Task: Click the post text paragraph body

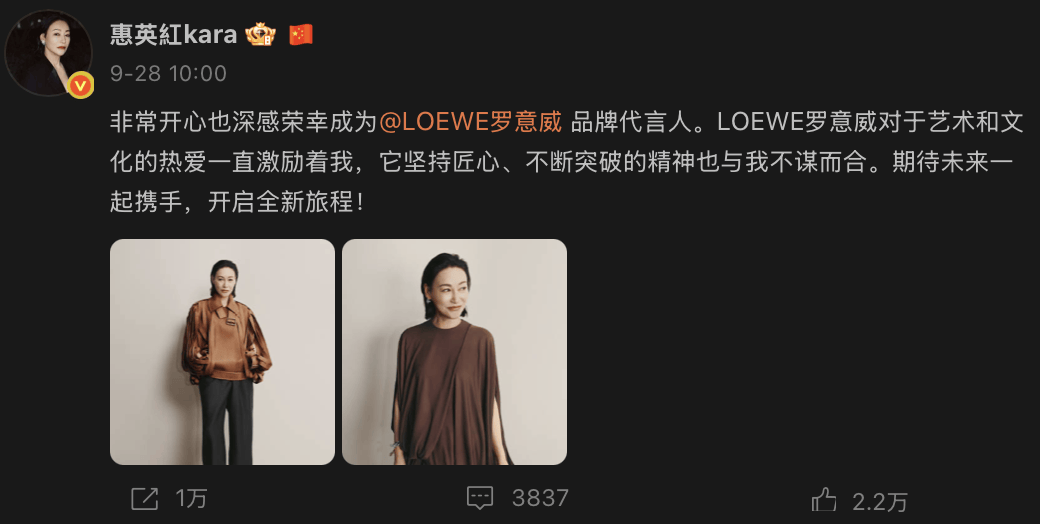Action: point(567,163)
